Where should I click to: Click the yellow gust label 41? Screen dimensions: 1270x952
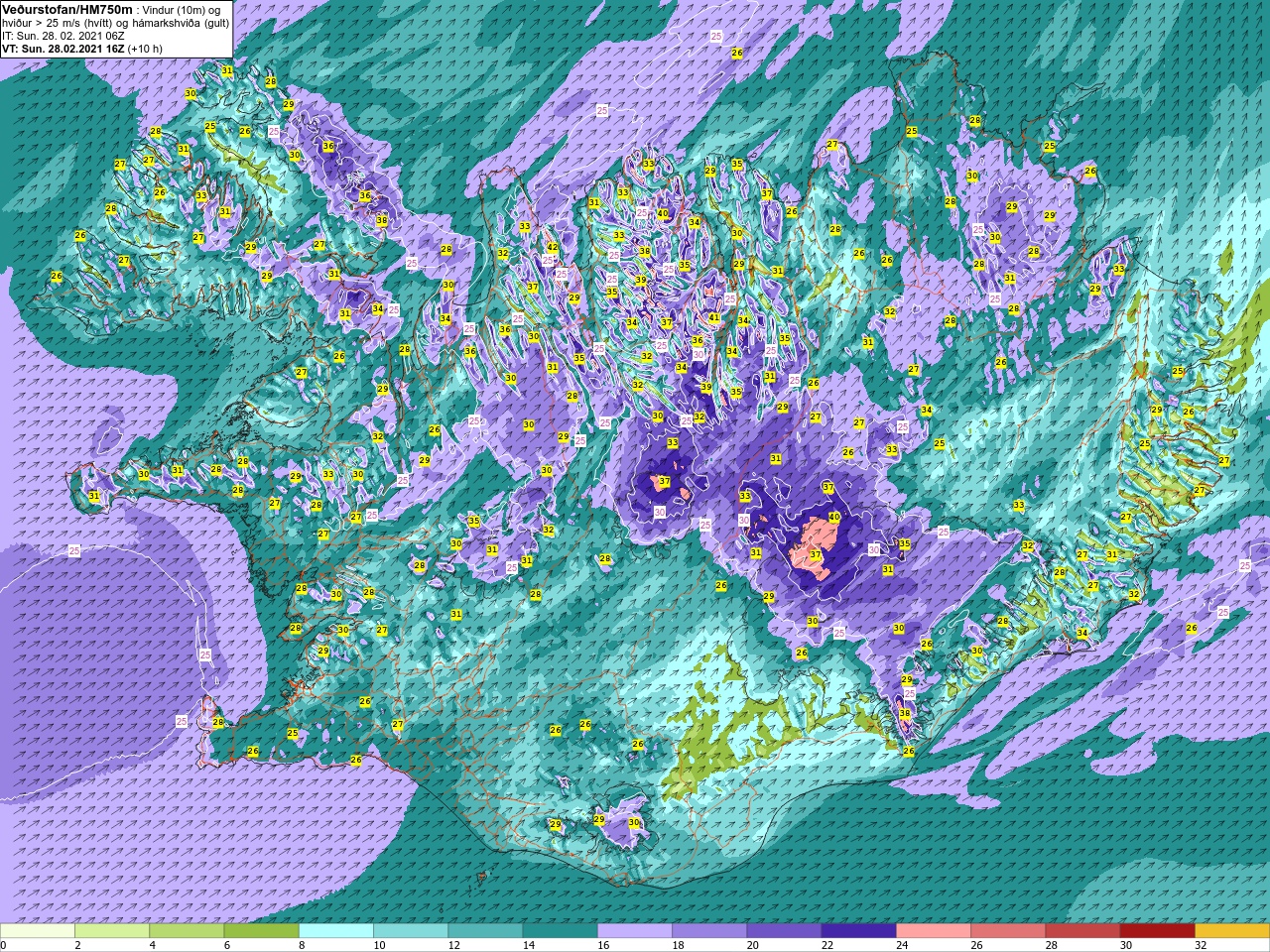coord(713,318)
